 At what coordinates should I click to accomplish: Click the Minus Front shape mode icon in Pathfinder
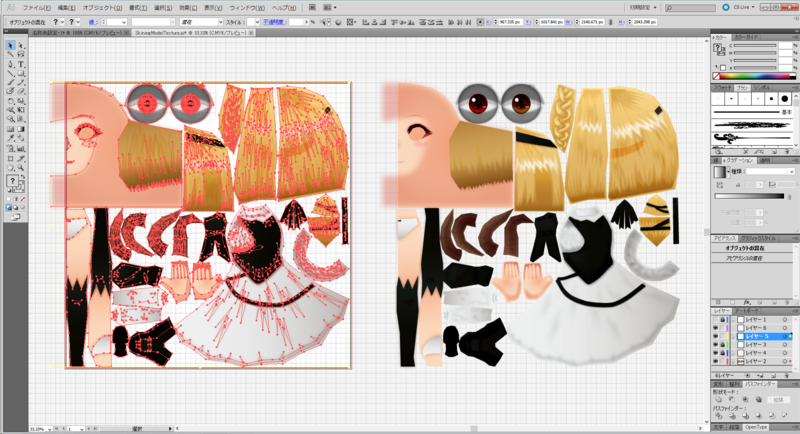pyautogui.click(x=732, y=400)
